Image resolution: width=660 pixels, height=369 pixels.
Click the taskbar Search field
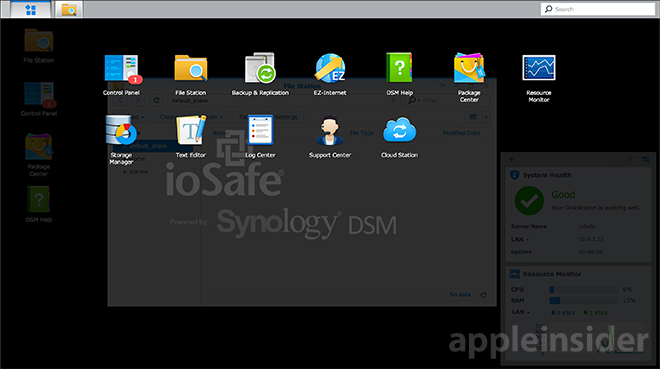point(598,9)
